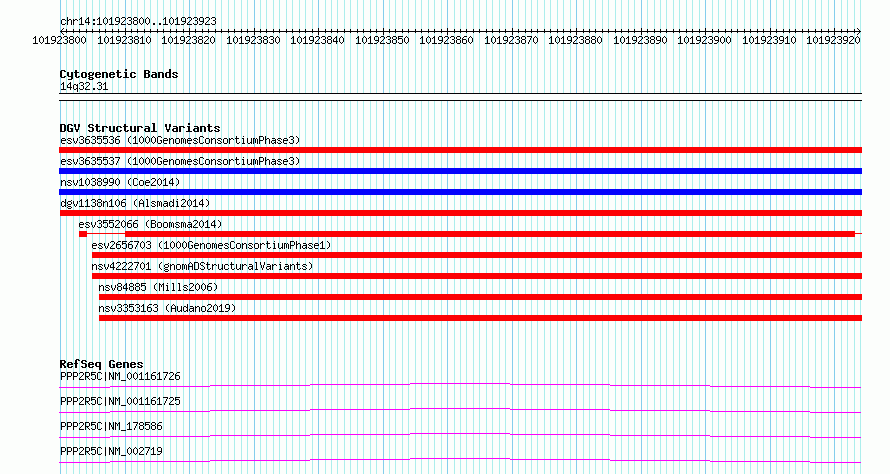Open transcript PPP2R5C|NM_002719

111,451
